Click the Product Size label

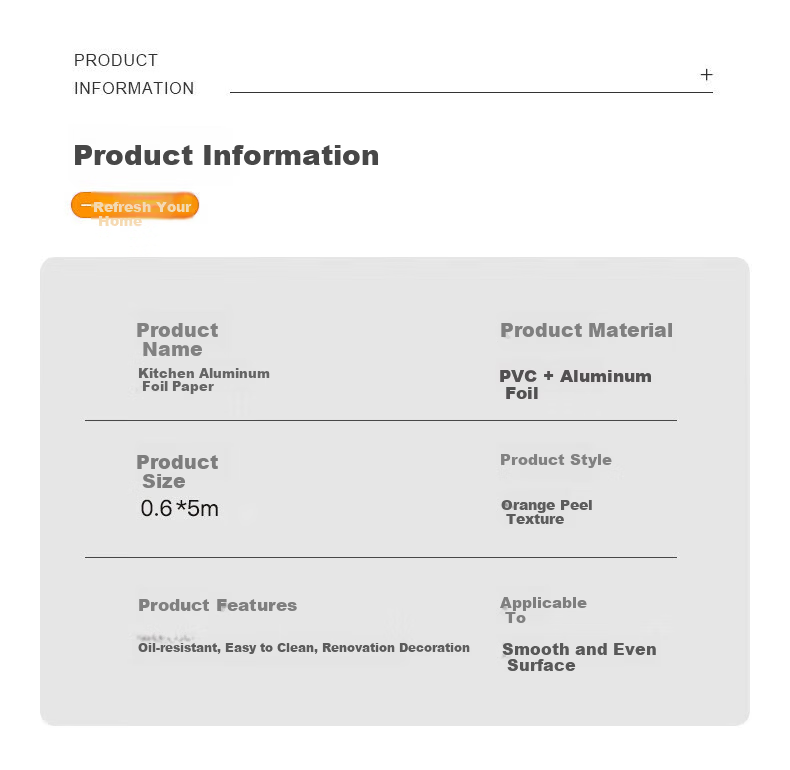[177, 471]
